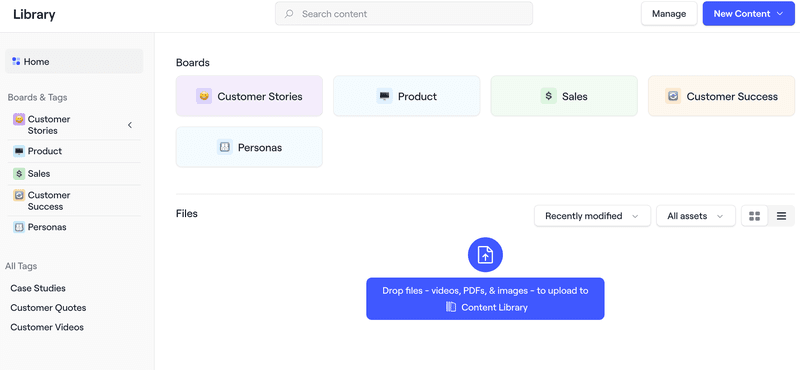
Task: Click icon on Customer Success board card
Action: [673, 96]
